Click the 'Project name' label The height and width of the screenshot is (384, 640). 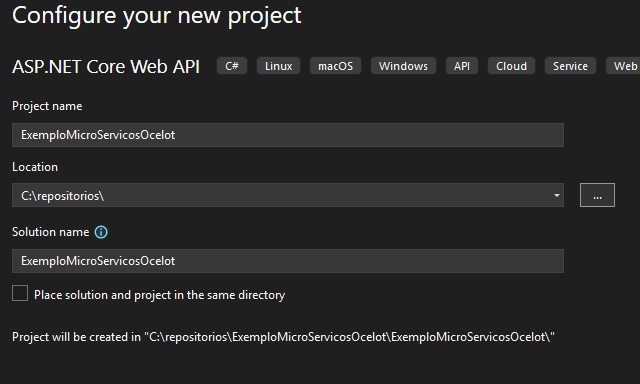pyautogui.click(x=47, y=106)
